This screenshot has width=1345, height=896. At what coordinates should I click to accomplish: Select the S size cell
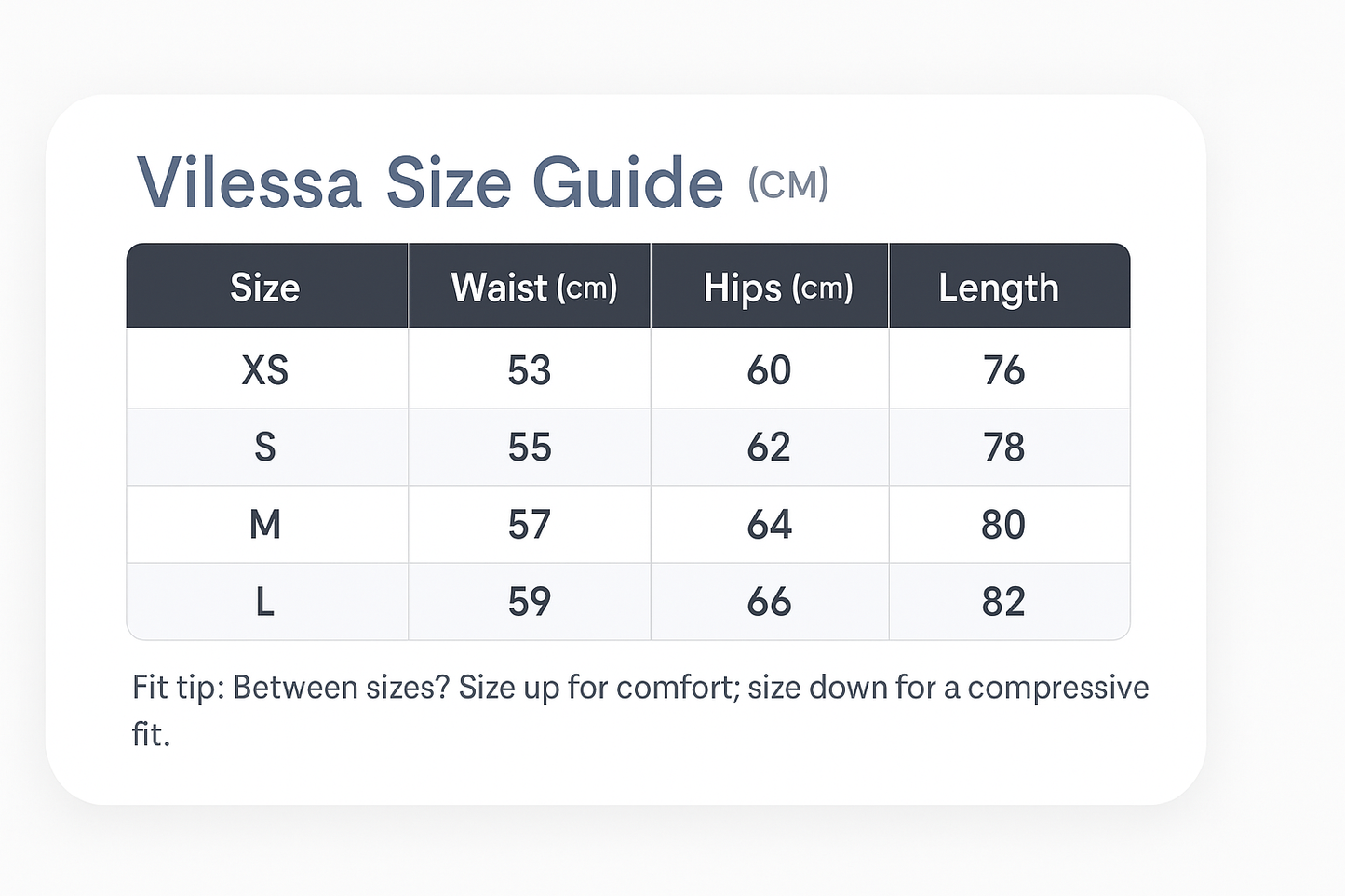(265, 448)
